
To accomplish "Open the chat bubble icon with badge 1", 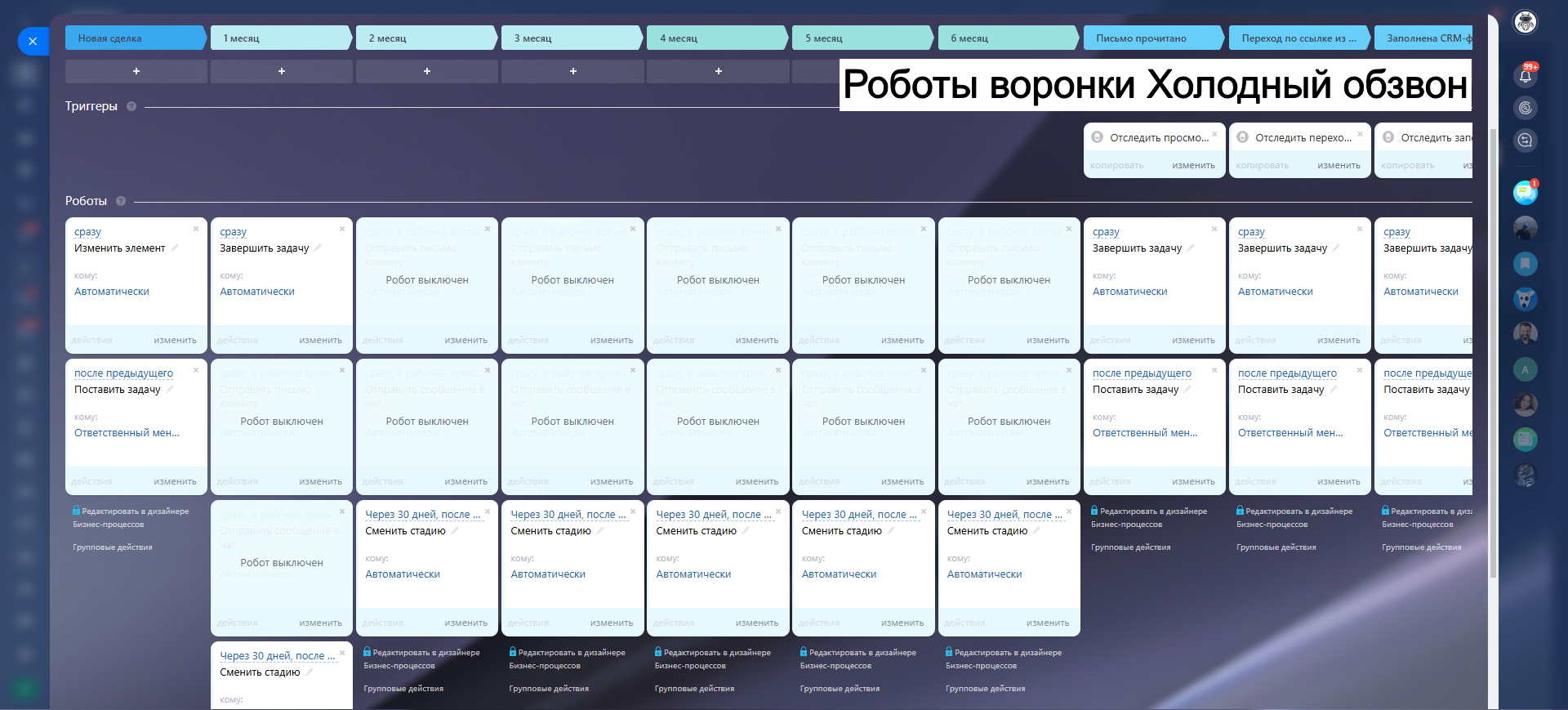I will coord(1525,192).
